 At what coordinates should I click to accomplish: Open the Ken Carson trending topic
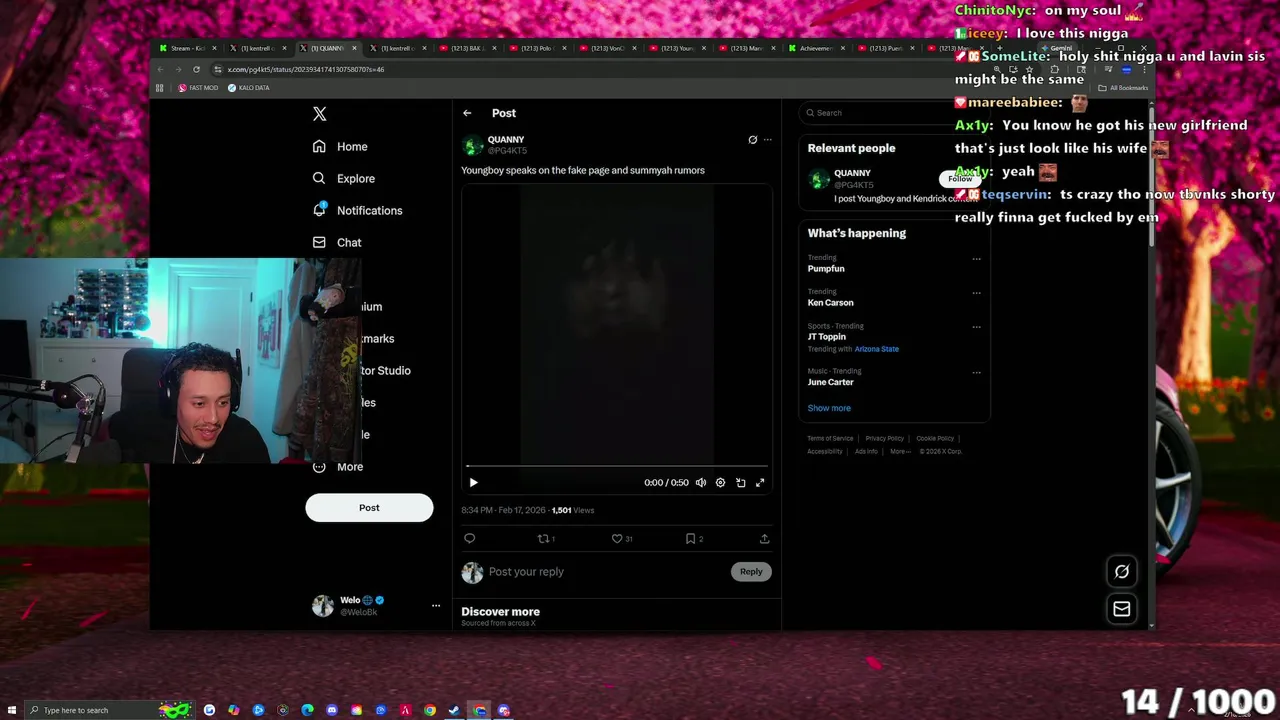(830, 303)
